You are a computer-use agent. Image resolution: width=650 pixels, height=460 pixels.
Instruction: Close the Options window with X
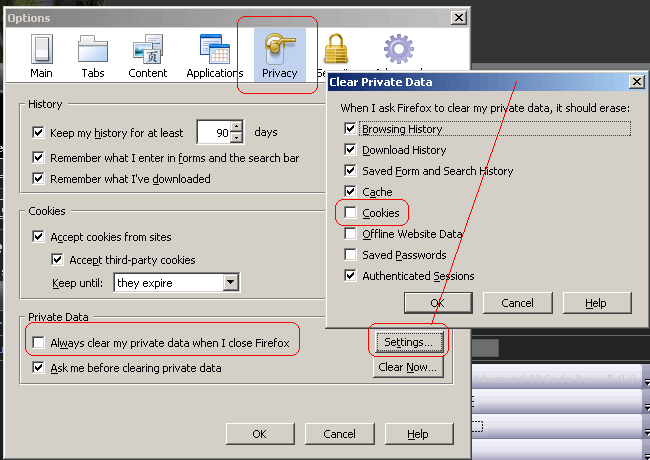point(457,18)
